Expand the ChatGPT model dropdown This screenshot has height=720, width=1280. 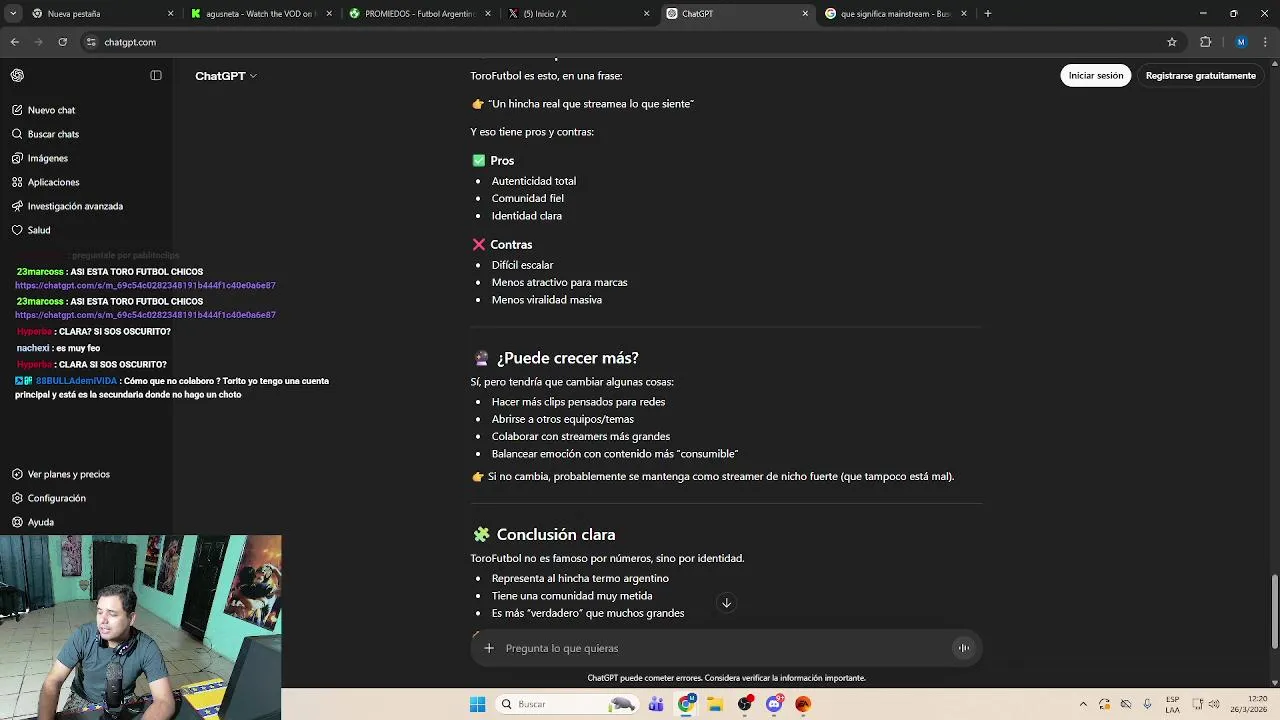point(226,76)
